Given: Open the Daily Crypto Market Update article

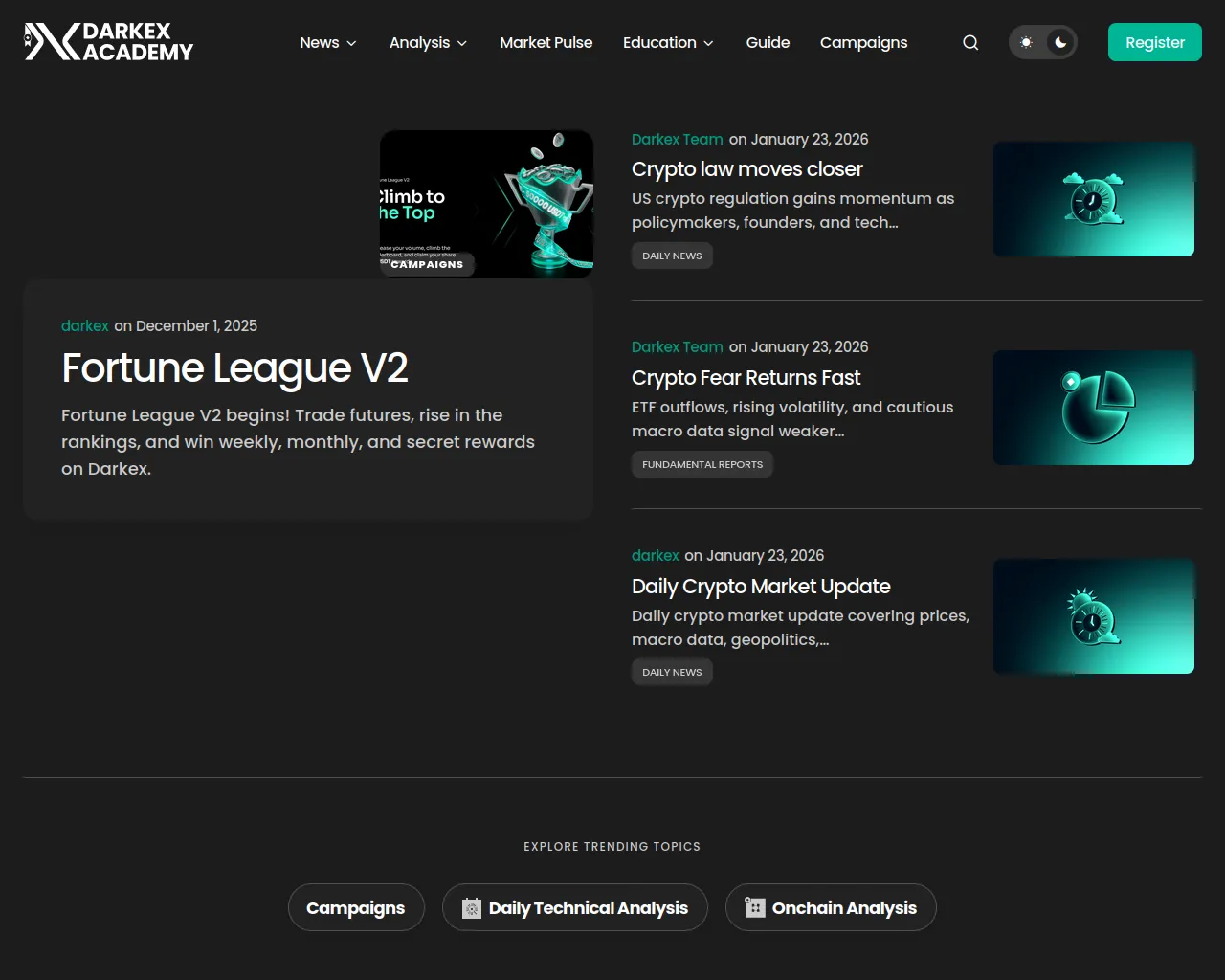Looking at the screenshot, I should click(761, 587).
